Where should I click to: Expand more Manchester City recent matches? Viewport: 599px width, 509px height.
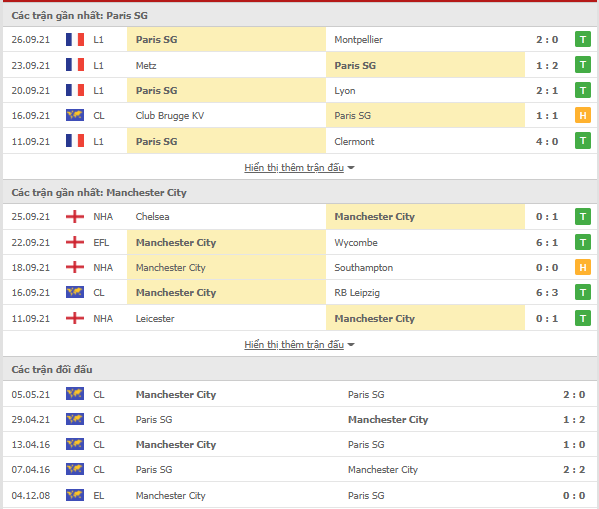(294, 344)
